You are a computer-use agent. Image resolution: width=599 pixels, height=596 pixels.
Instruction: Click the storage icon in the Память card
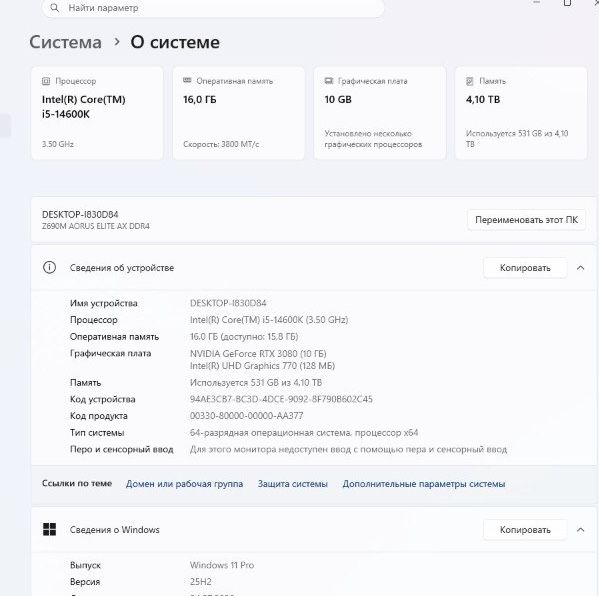click(x=470, y=81)
